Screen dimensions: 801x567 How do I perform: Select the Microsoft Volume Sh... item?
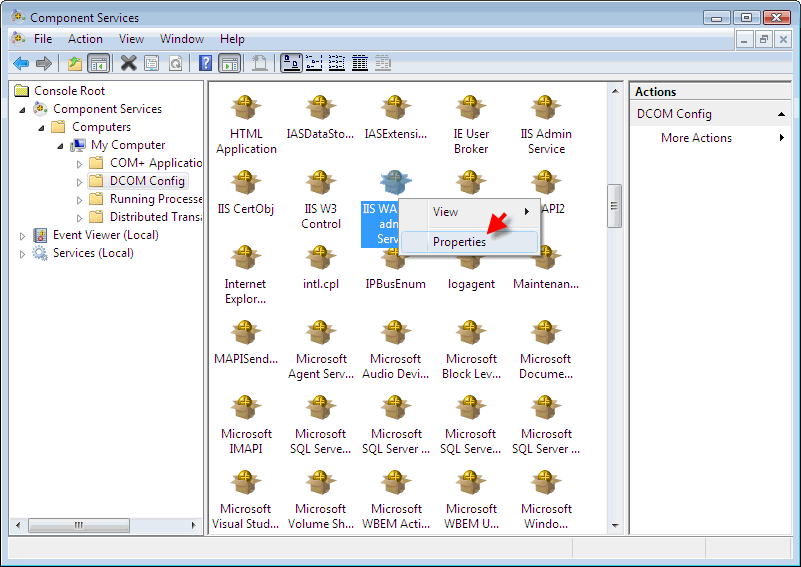(x=321, y=501)
